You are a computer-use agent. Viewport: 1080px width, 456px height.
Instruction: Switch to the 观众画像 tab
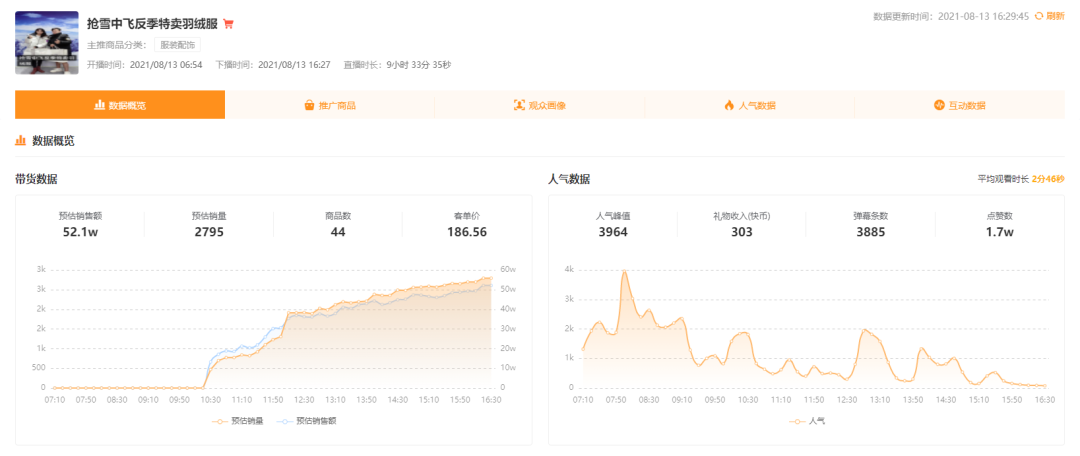(539, 105)
